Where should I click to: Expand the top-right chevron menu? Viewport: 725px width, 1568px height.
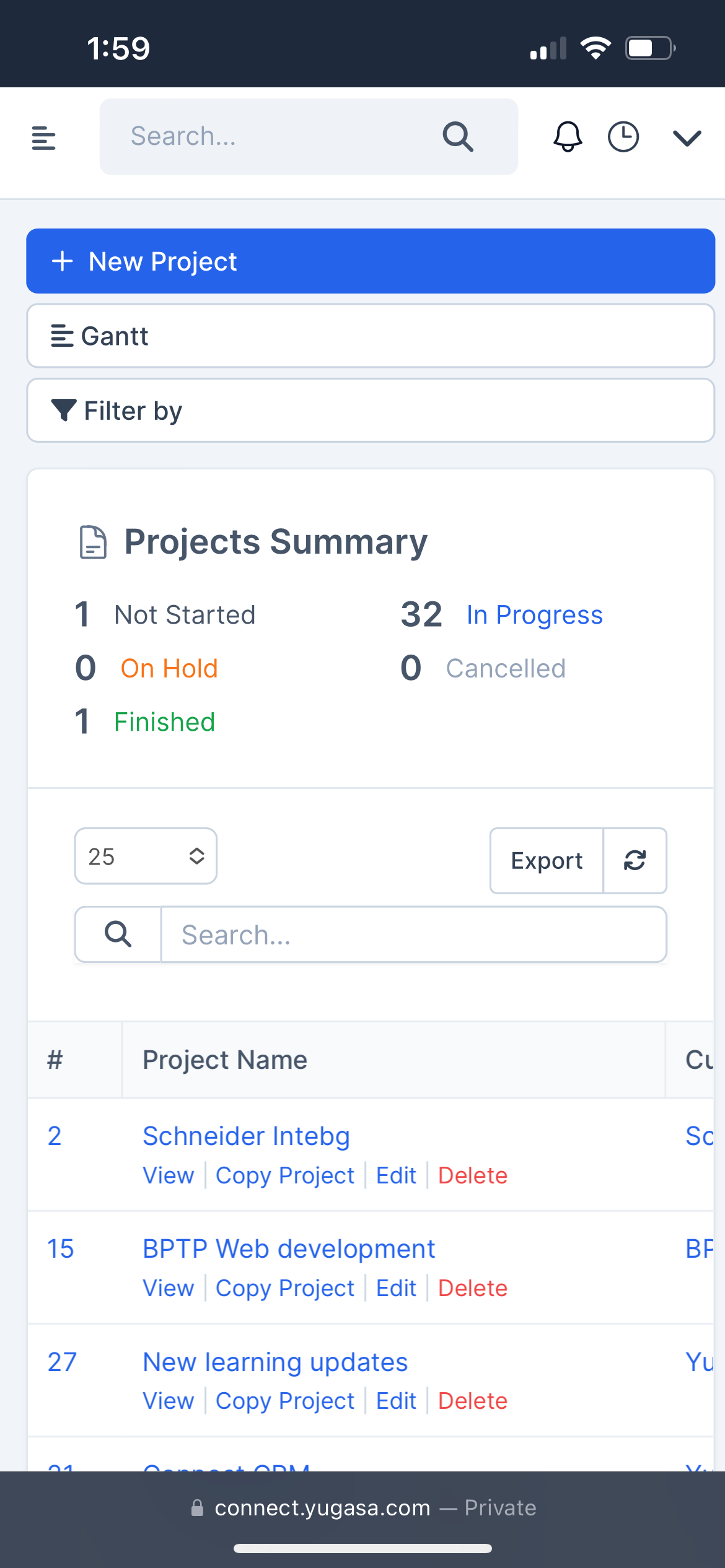[x=687, y=137]
